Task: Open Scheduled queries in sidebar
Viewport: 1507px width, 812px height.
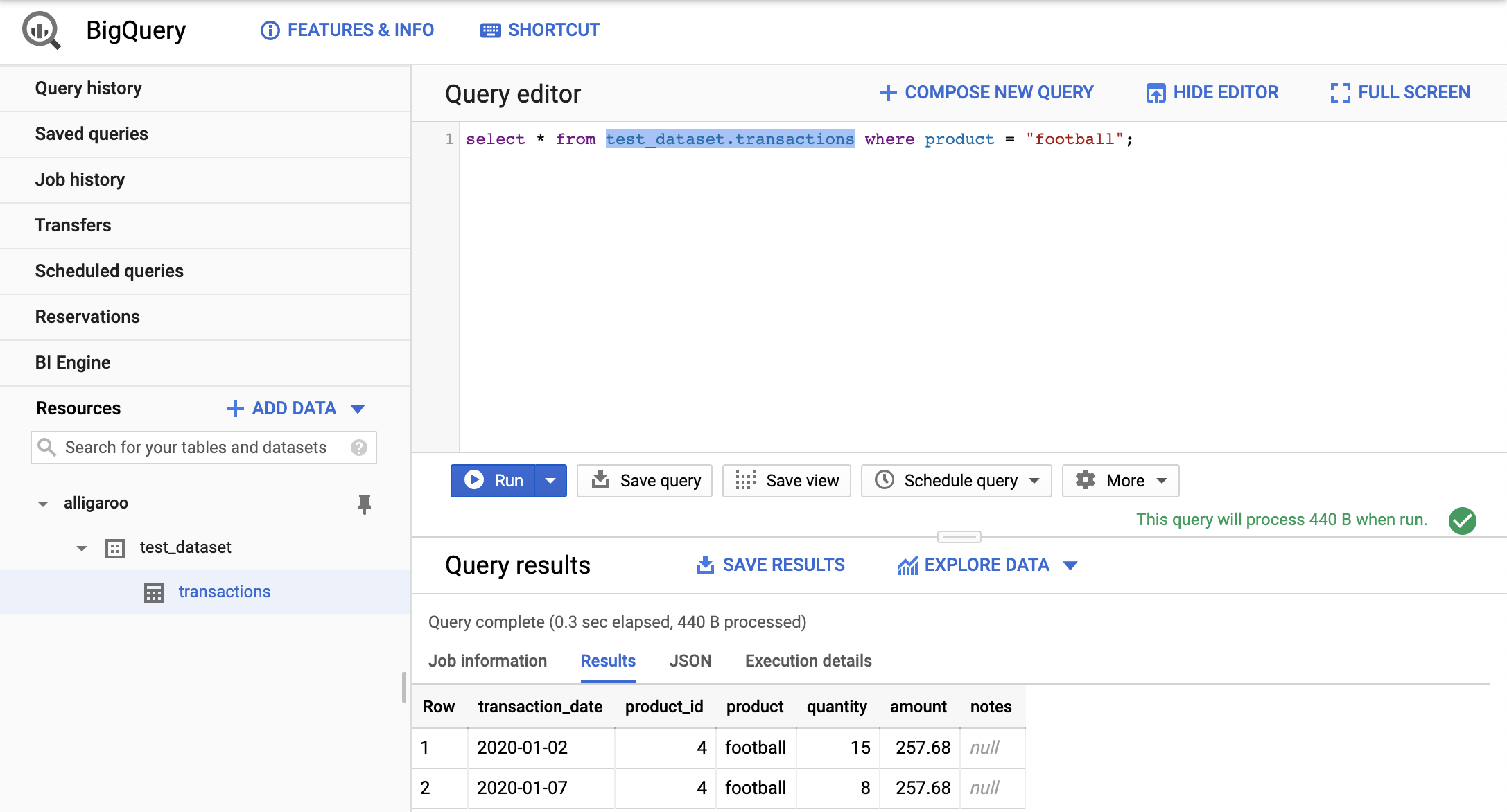Action: tap(205, 271)
